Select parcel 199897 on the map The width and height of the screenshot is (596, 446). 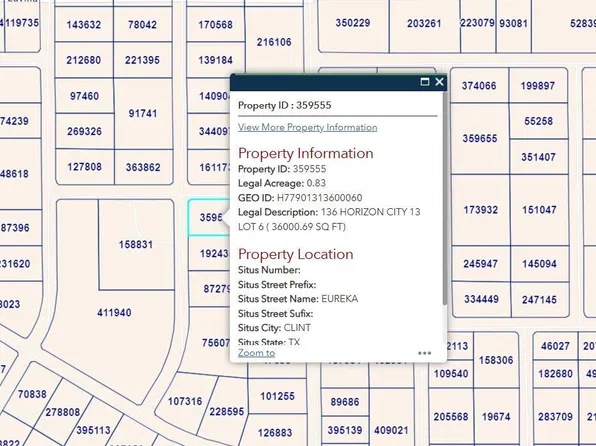(537, 86)
